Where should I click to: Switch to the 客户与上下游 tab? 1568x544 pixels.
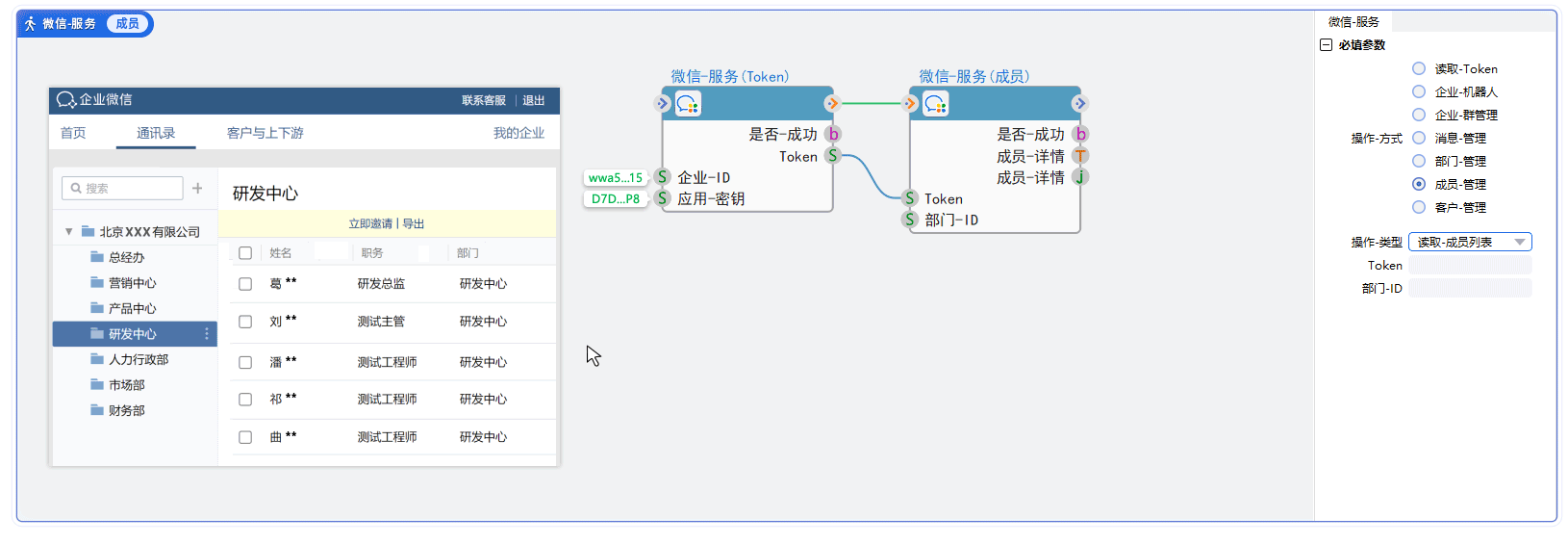pos(265,133)
